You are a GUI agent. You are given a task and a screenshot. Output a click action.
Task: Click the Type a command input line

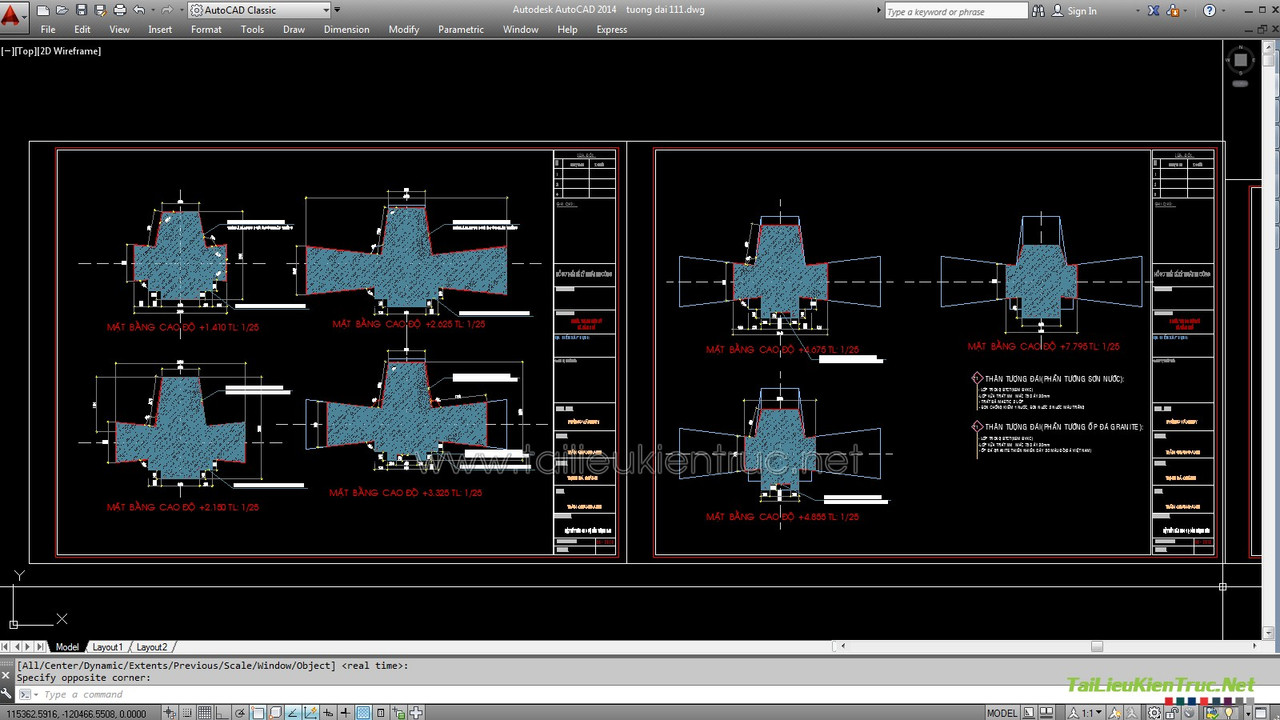coord(640,694)
